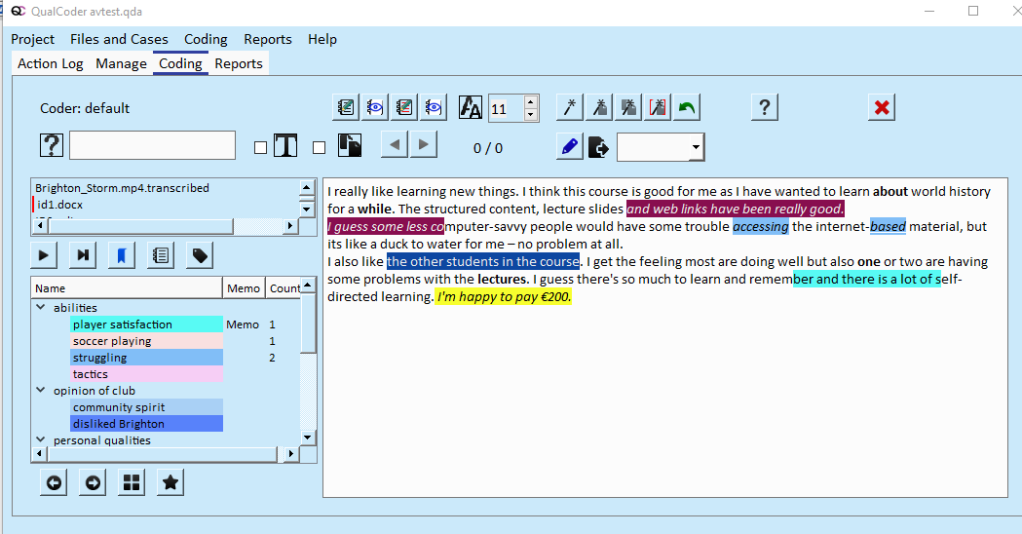Click the search text input field
This screenshot has width=1022, height=534.
coord(152,146)
